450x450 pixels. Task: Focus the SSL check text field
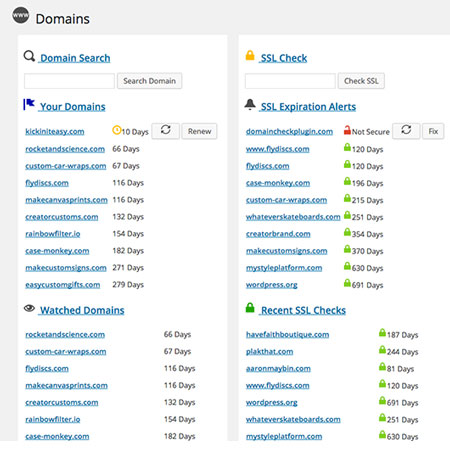pos(290,81)
